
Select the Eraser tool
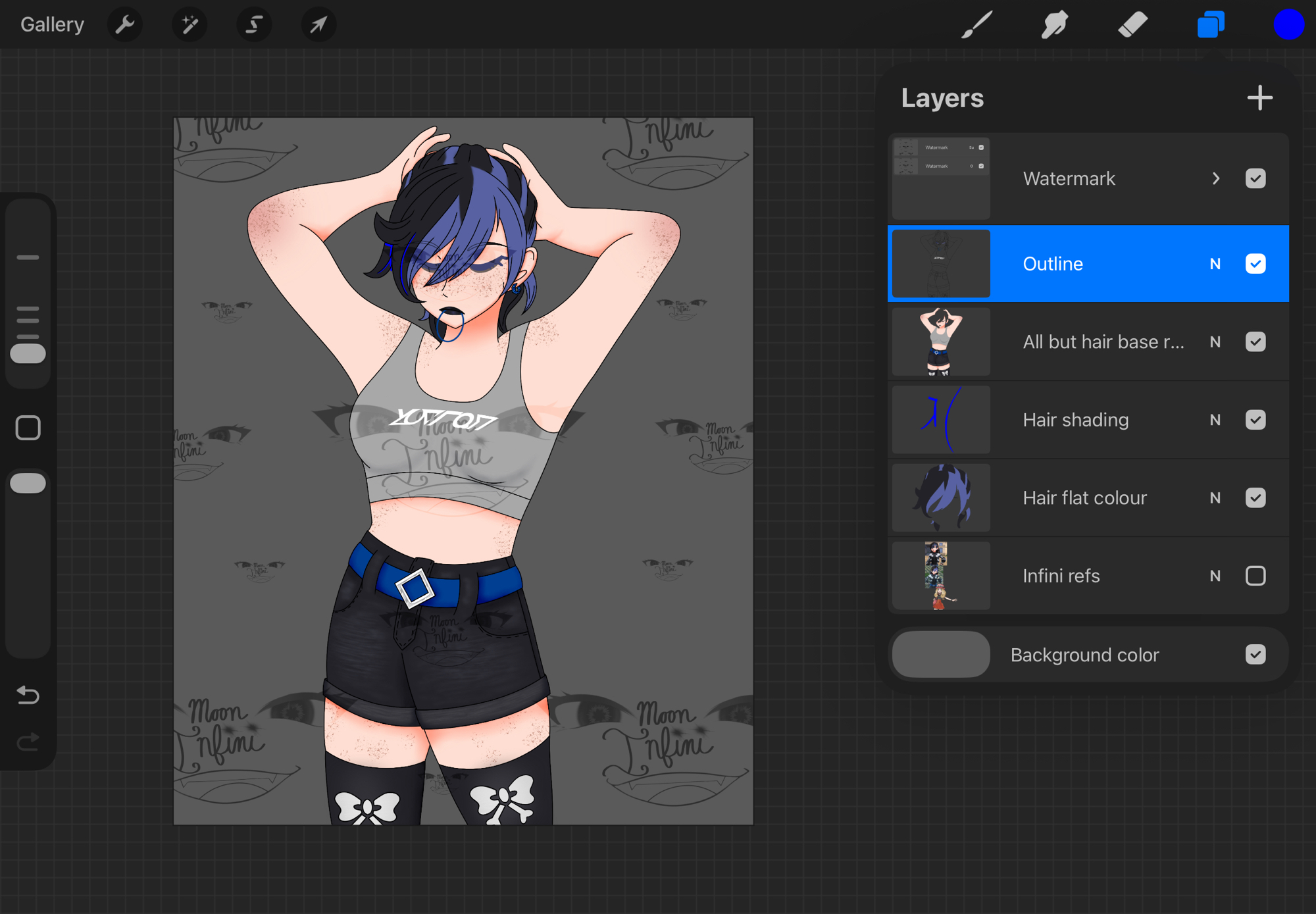1132,25
